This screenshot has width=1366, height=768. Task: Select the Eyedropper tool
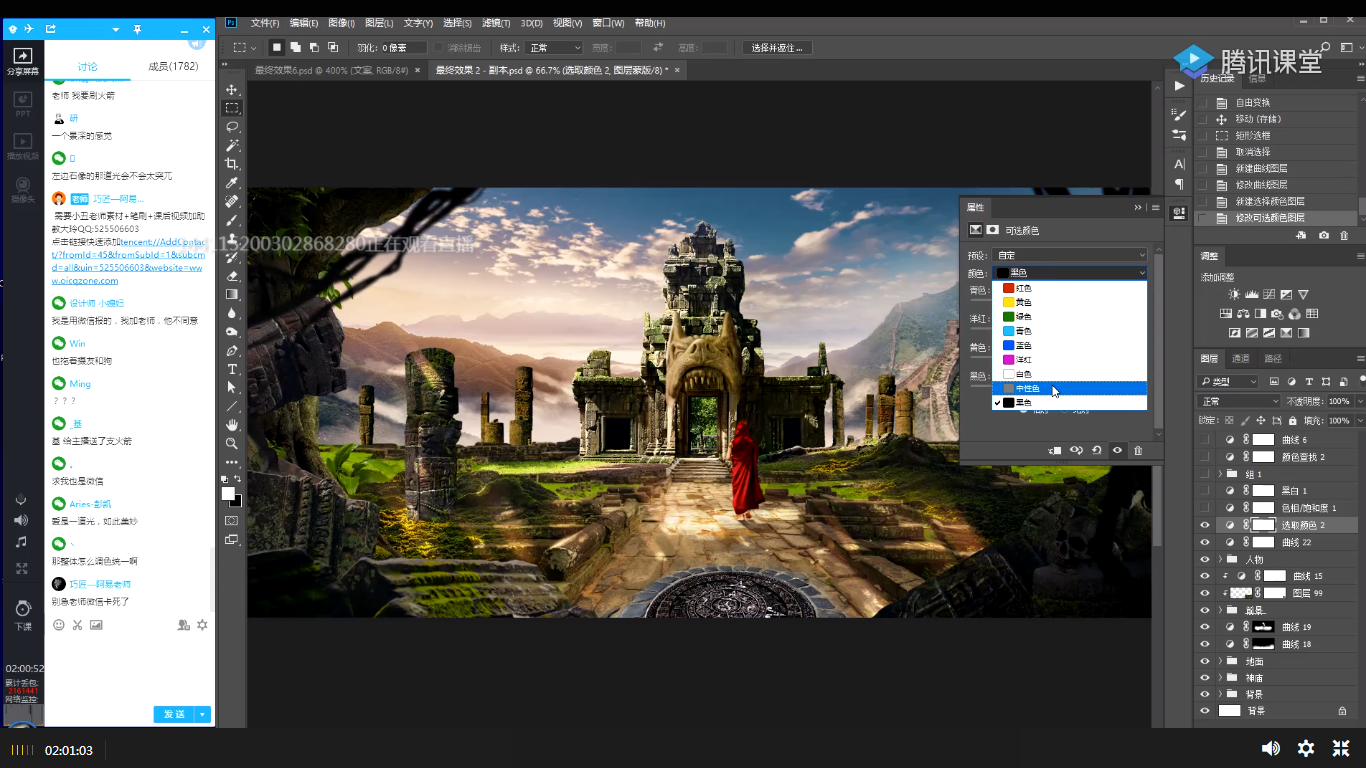click(x=232, y=183)
